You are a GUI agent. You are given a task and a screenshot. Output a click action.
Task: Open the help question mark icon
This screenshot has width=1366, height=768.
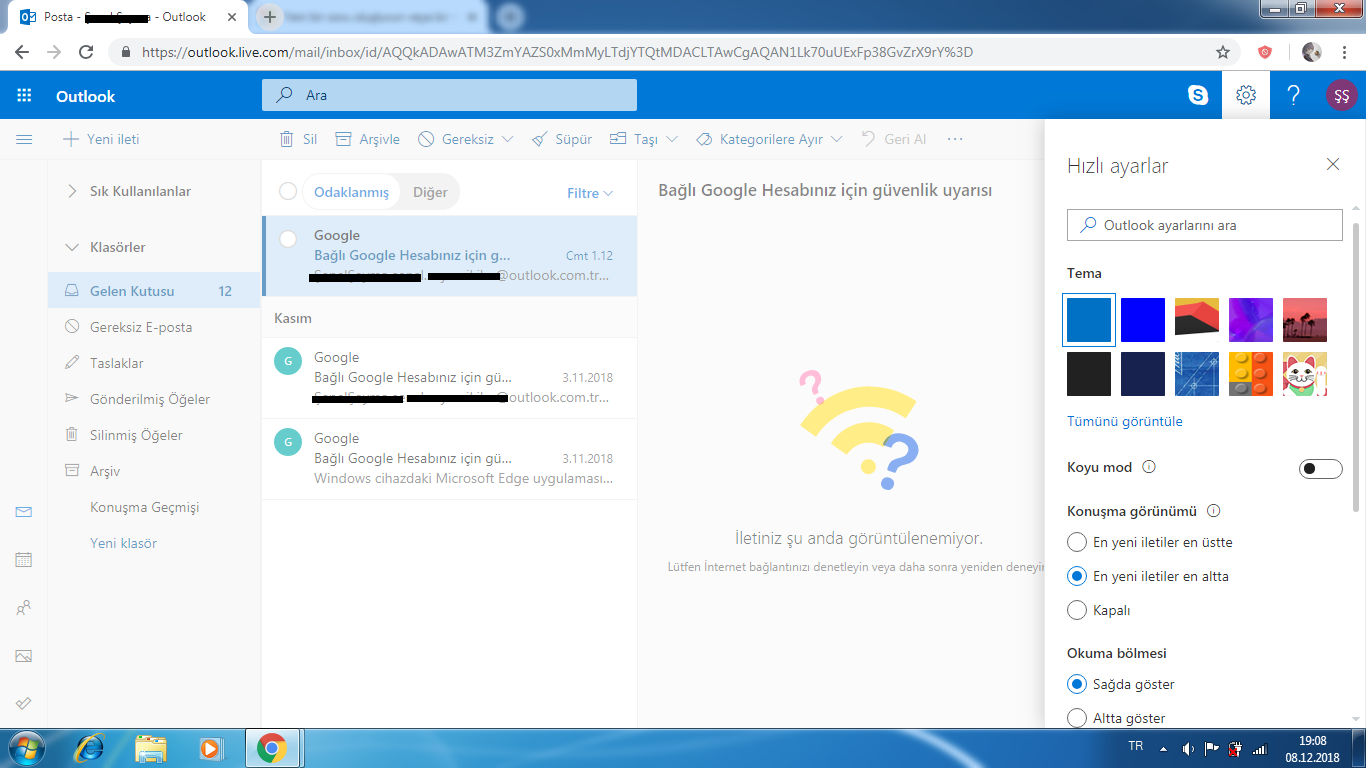pos(1293,95)
